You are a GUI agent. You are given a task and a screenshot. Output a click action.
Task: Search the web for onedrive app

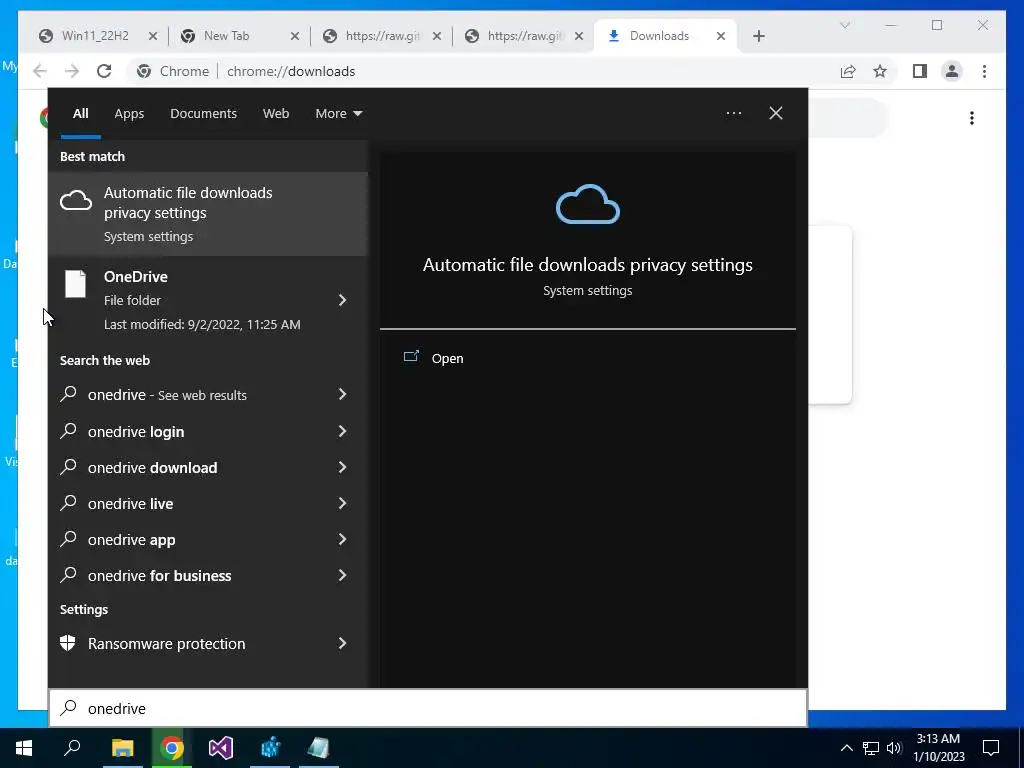click(131, 540)
